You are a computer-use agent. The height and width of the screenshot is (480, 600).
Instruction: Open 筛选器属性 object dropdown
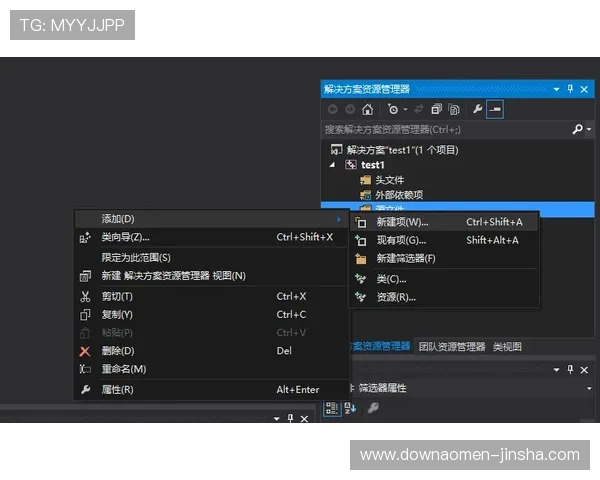tap(589, 388)
